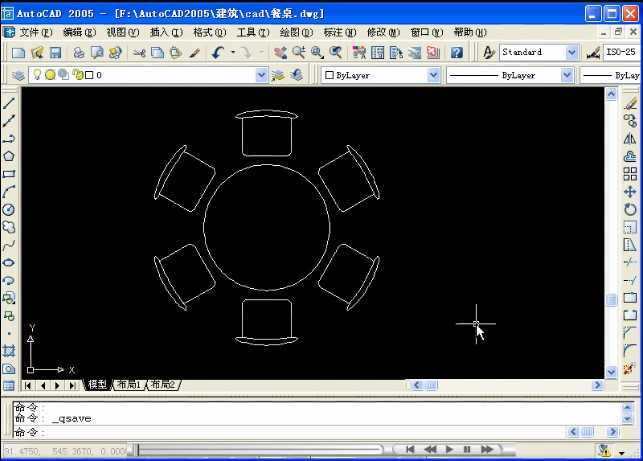Click the video player play button
Image resolution: width=643 pixels, height=461 pixels.
(449, 450)
